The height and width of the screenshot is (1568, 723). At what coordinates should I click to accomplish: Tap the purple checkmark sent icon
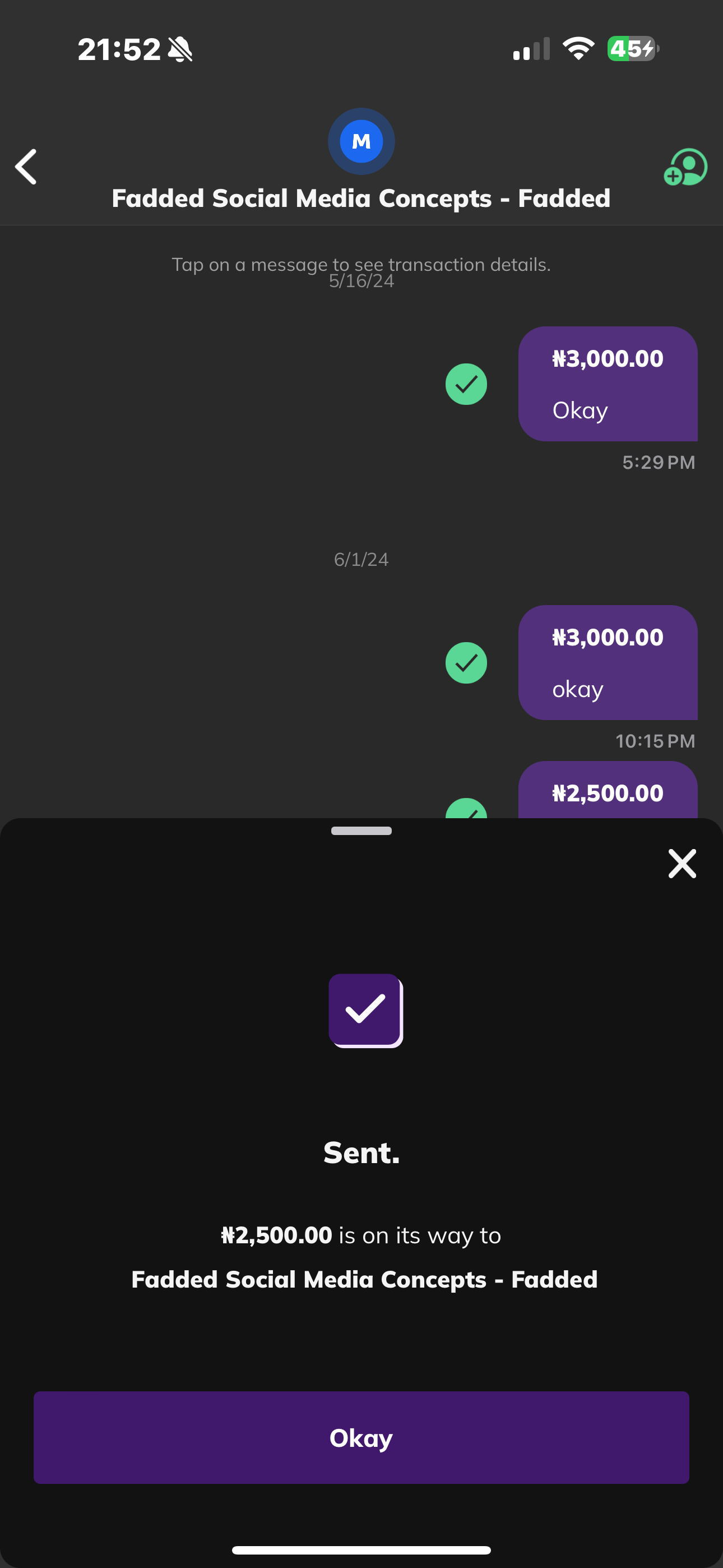[365, 1010]
